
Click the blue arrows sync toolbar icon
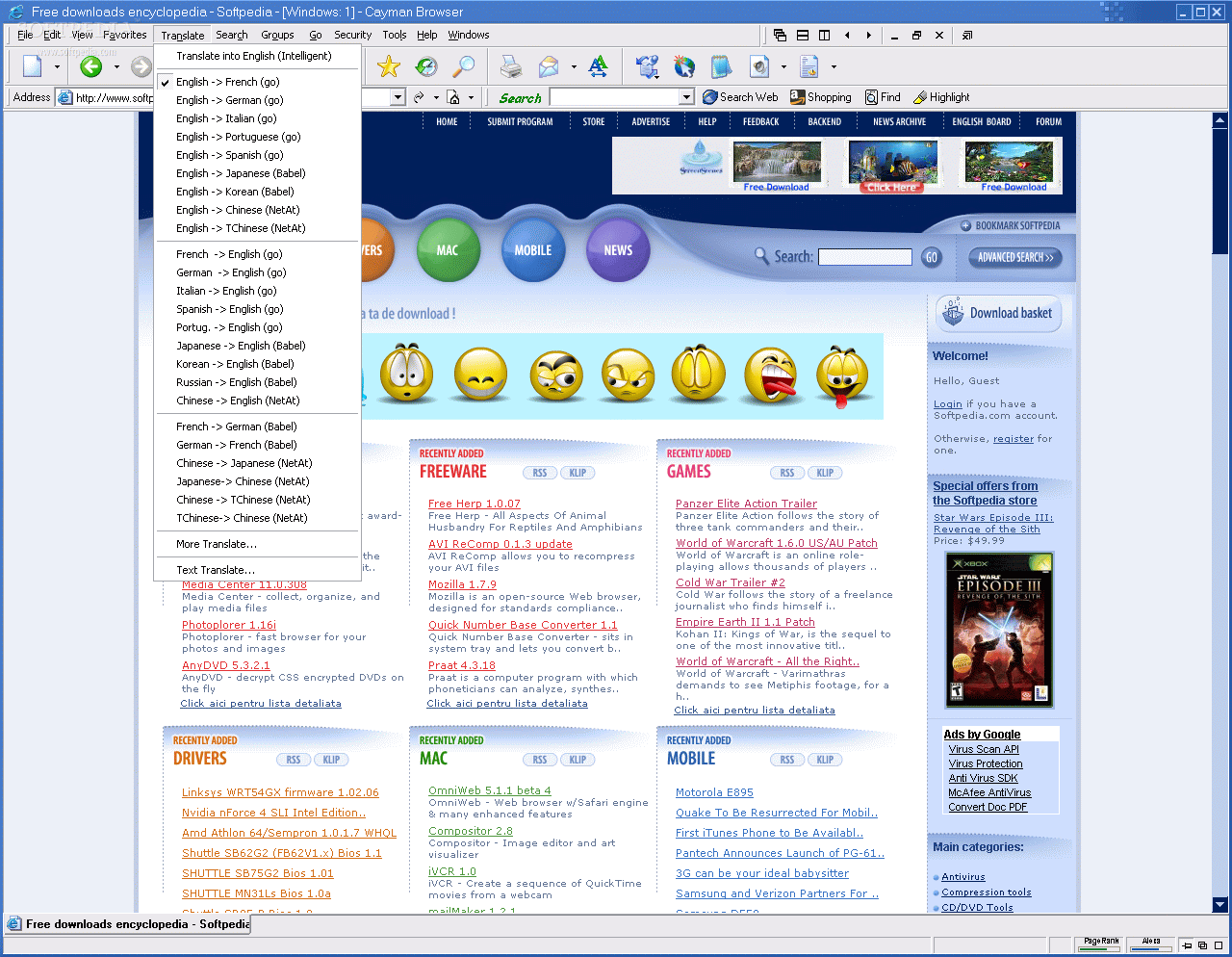647,66
